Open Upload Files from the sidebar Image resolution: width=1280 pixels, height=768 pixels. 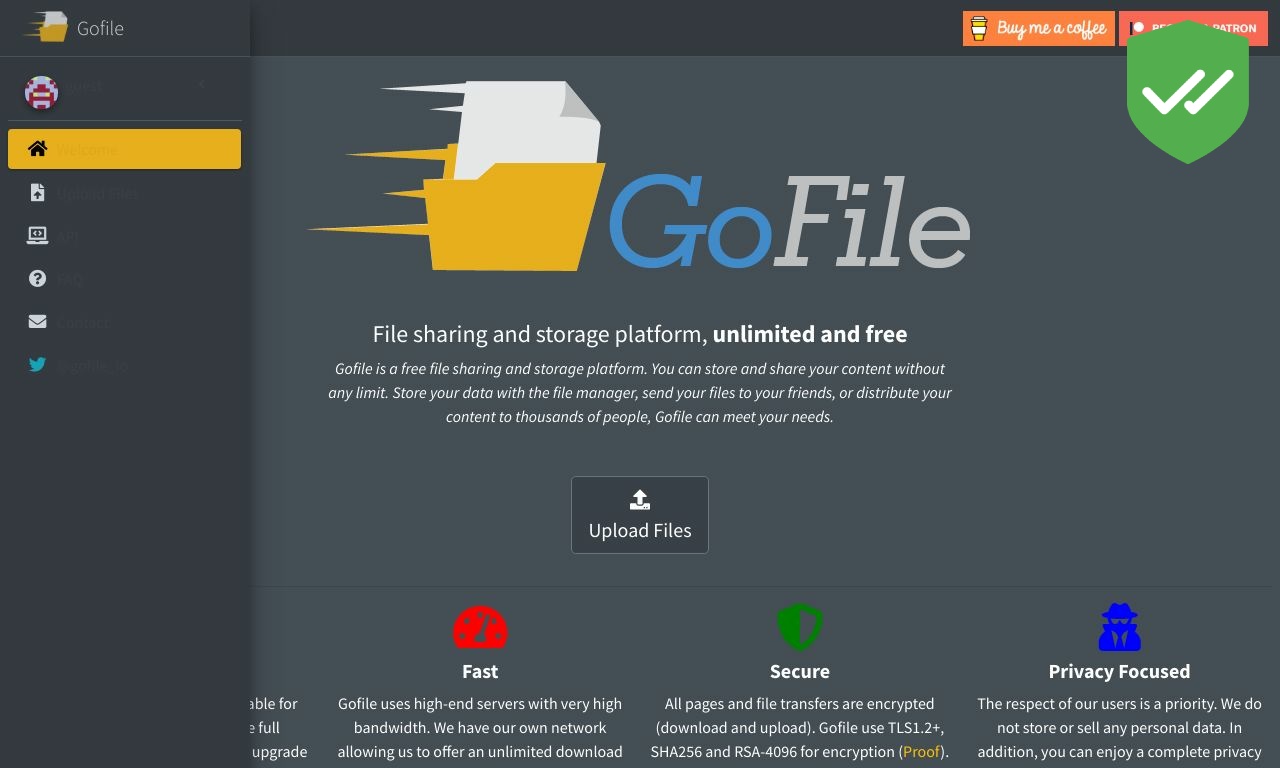click(124, 193)
